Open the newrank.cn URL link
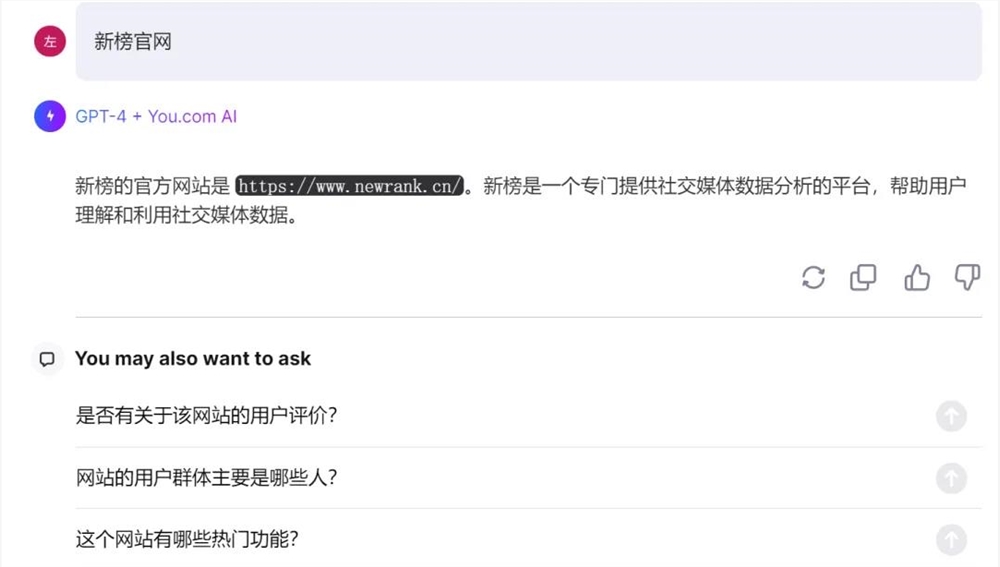The image size is (1000, 567). pyautogui.click(x=350, y=186)
